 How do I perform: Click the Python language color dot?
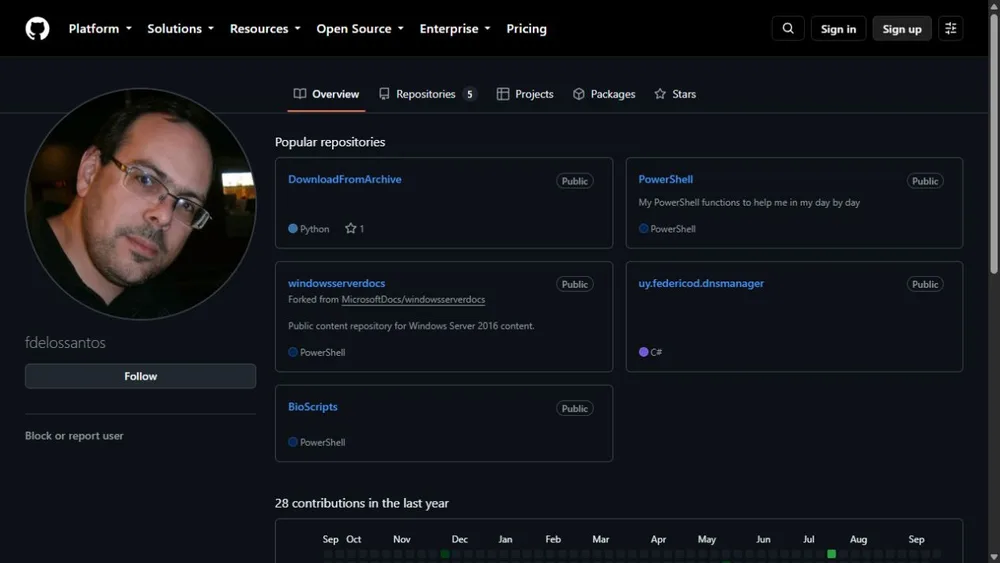pos(293,228)
